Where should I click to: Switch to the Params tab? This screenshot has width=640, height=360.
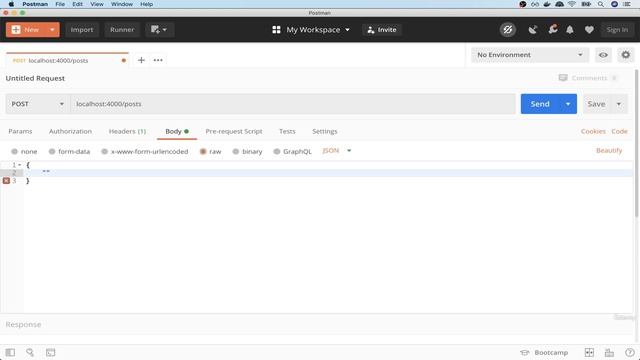tap(20, 131)
